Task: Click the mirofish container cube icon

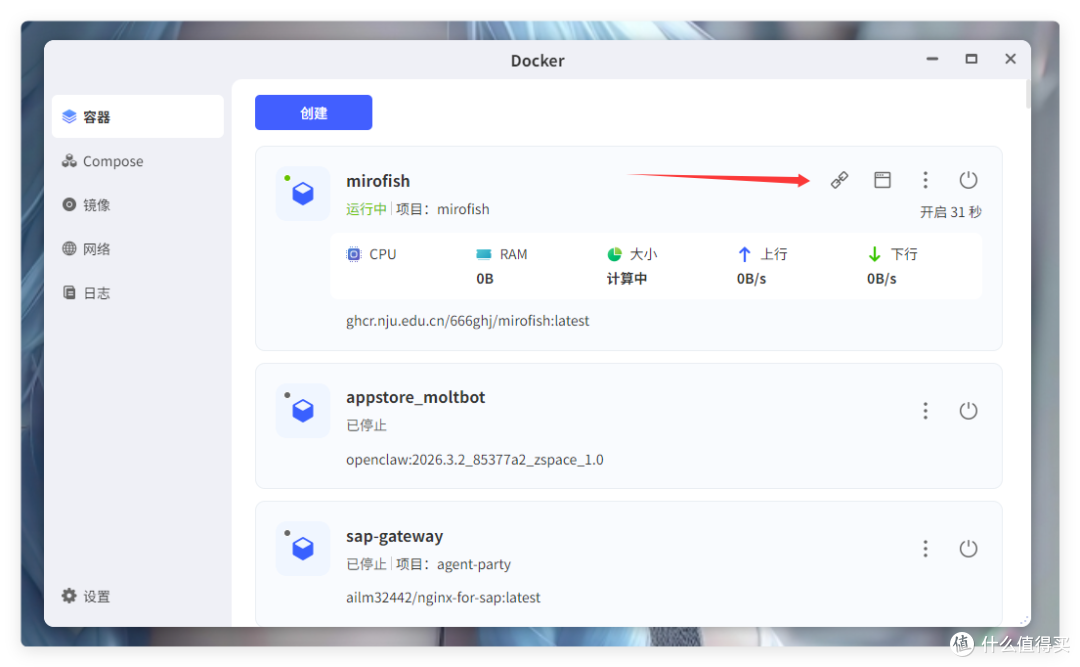Action: pos(303,194)
